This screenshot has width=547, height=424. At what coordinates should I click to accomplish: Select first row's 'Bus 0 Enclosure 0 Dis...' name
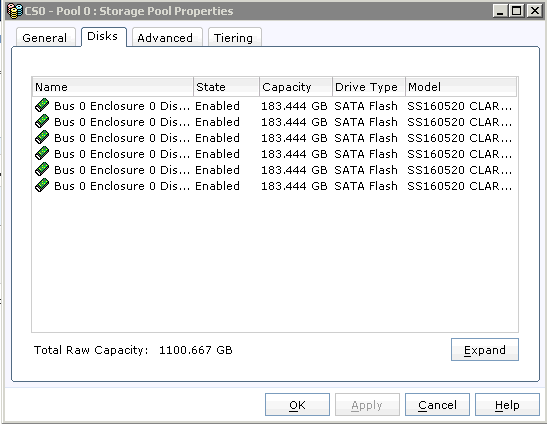coord(122,106)
